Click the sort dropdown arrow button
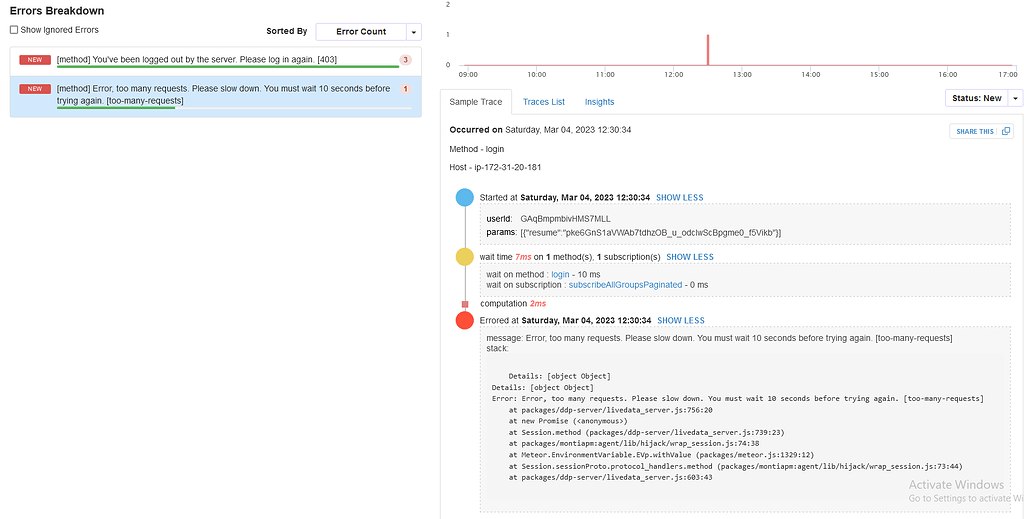 [x=413, y=32]
